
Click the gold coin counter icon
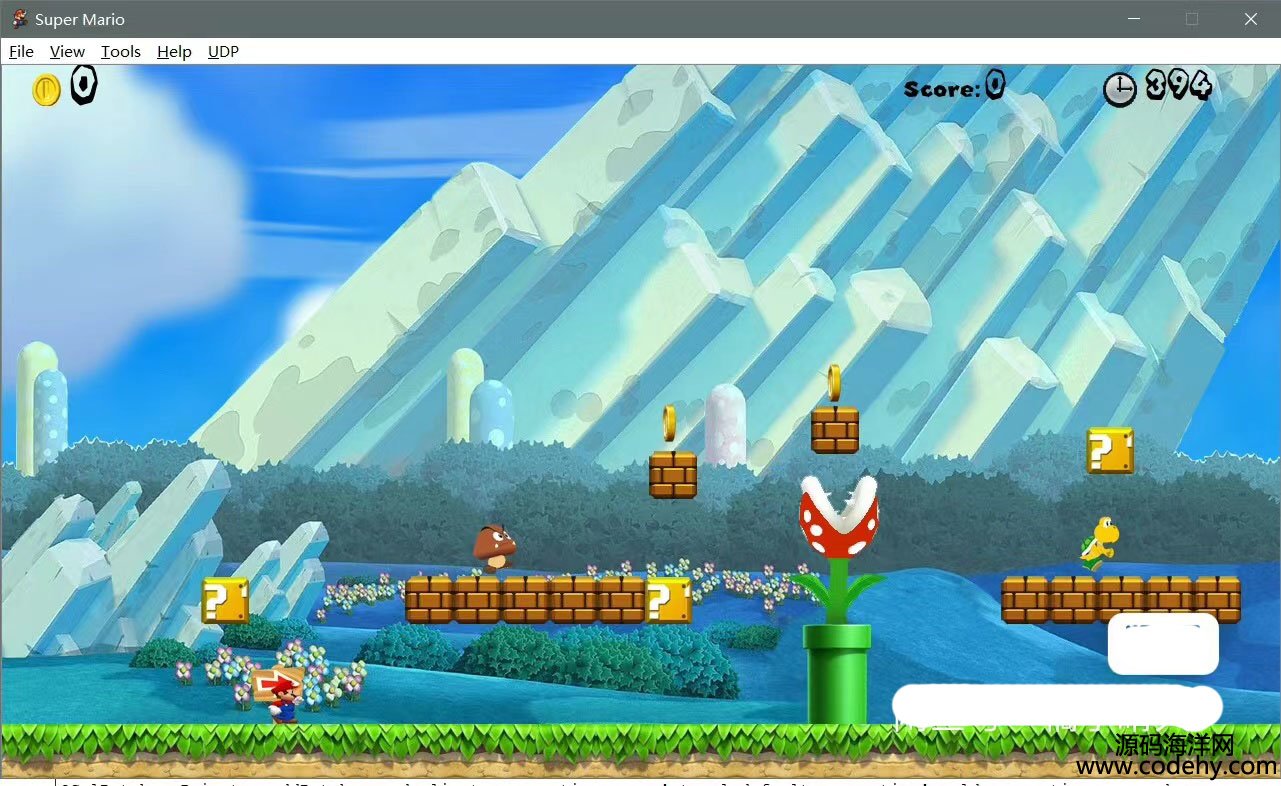click(x=46, y=90)
